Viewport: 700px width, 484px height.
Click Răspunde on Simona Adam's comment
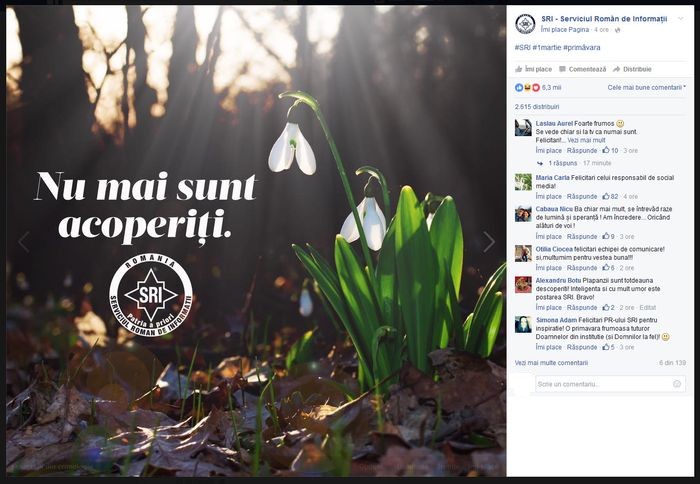pyautogui.click(x=582, y=347)
